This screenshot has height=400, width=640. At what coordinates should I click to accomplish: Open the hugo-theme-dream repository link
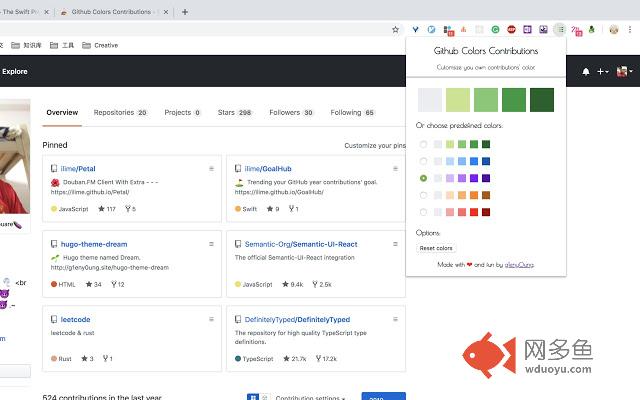pyautogui.click(x=94, y=244)
